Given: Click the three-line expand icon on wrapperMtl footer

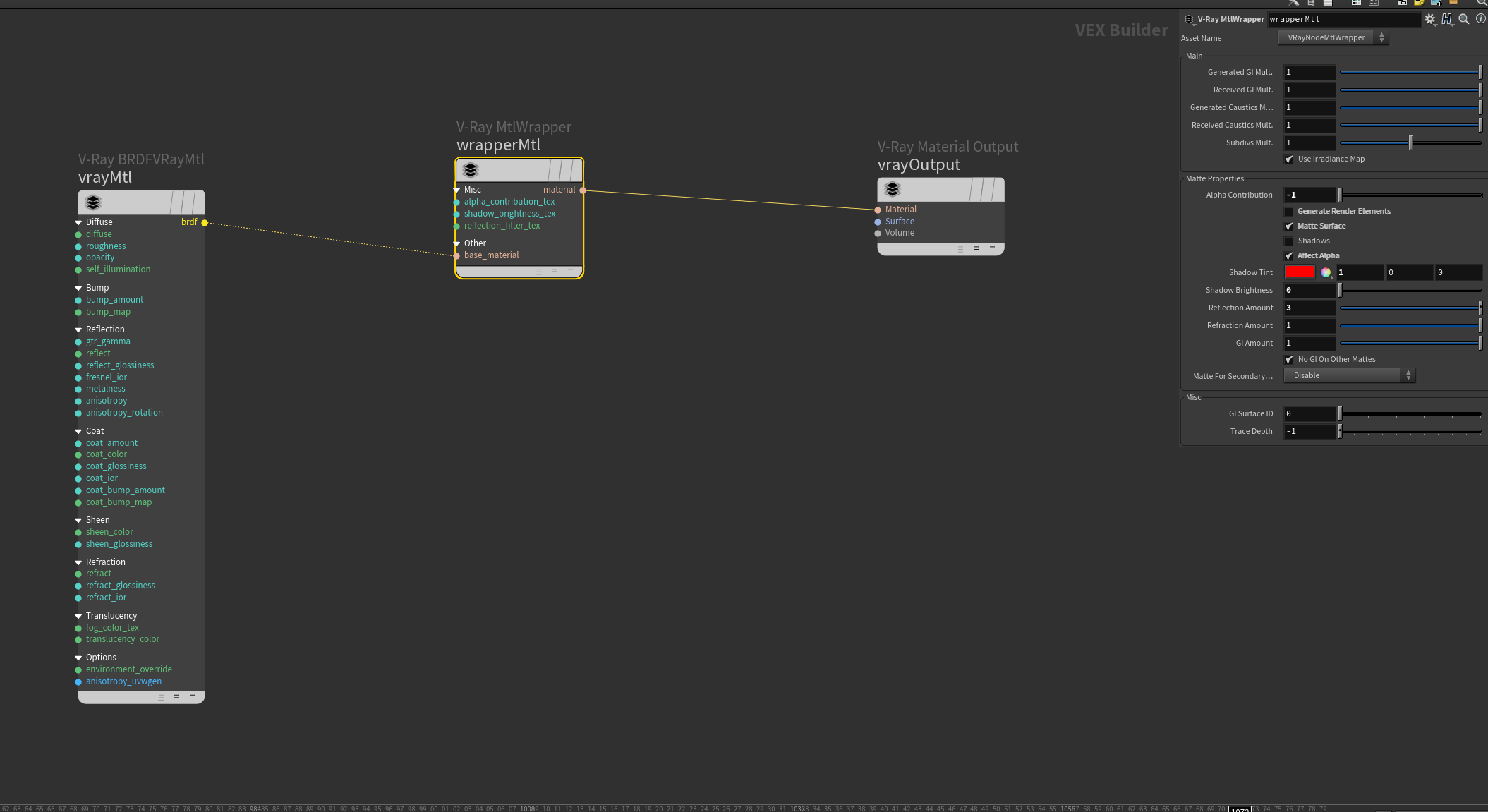Looking at the screenshot, I should [x=539, y=271].
